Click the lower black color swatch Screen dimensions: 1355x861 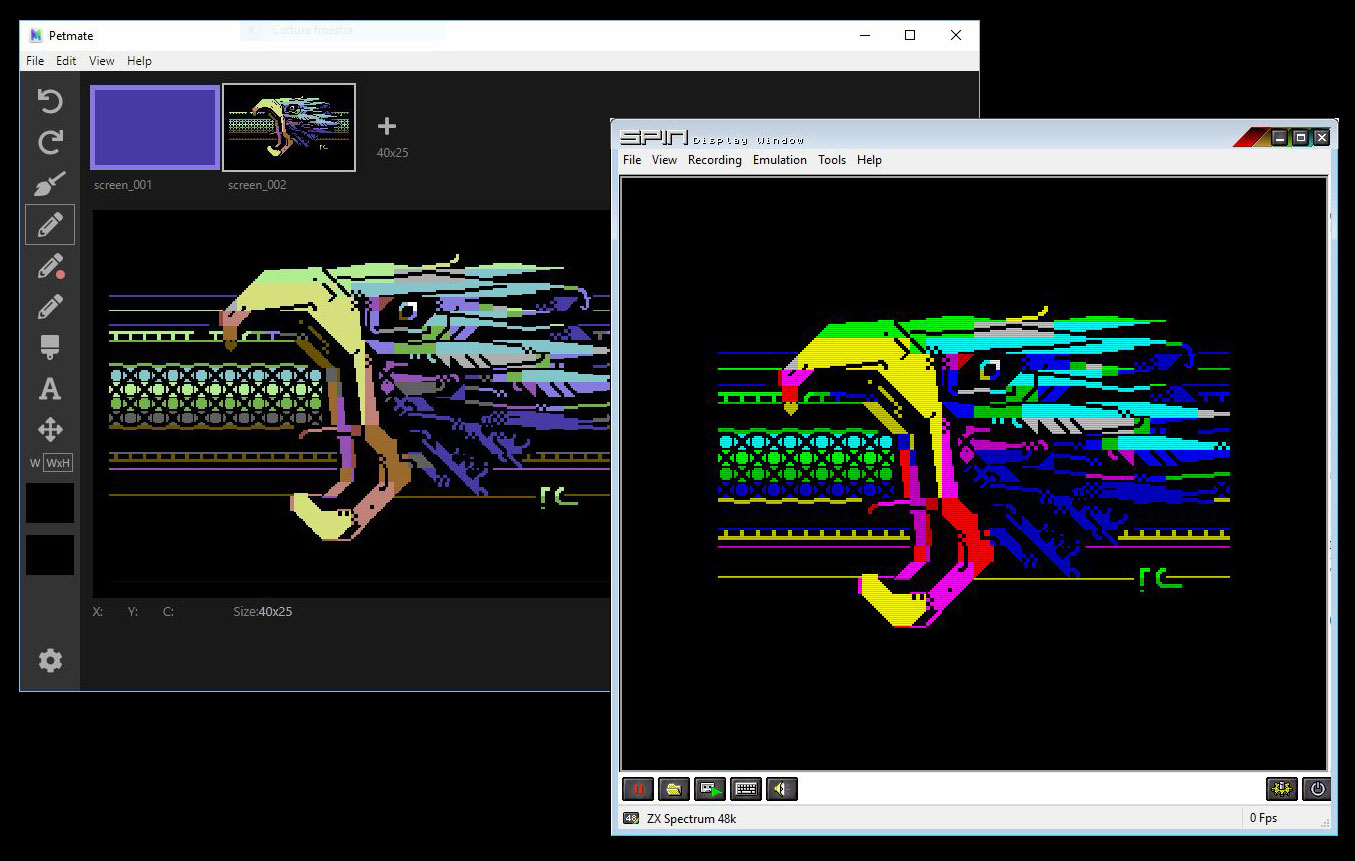pos(50,555)
